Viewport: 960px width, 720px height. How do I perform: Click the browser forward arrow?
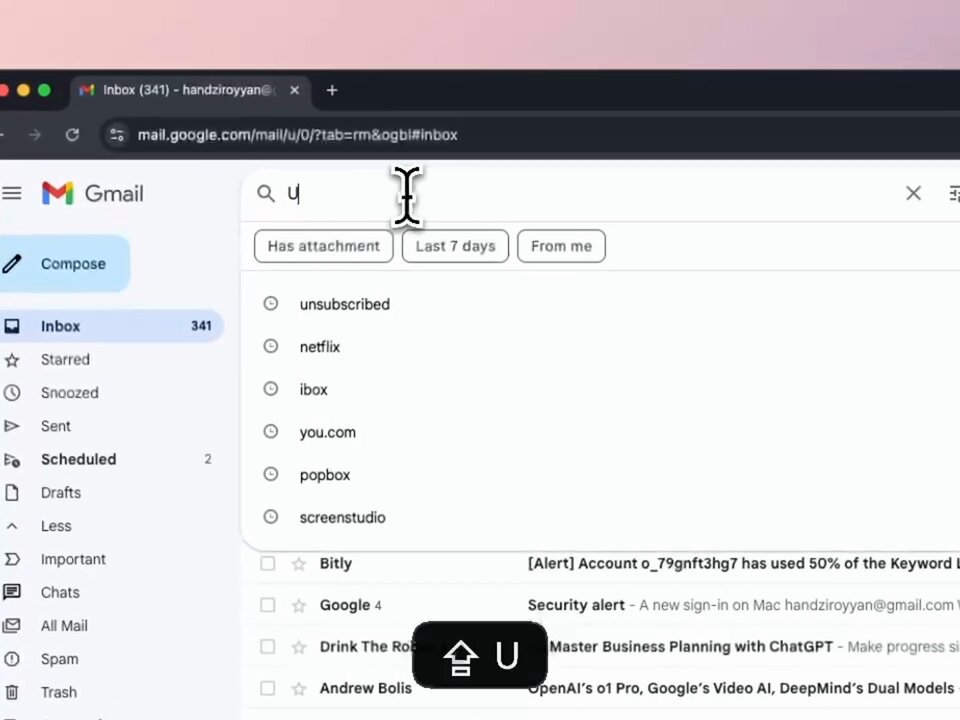tap(34, 135)
